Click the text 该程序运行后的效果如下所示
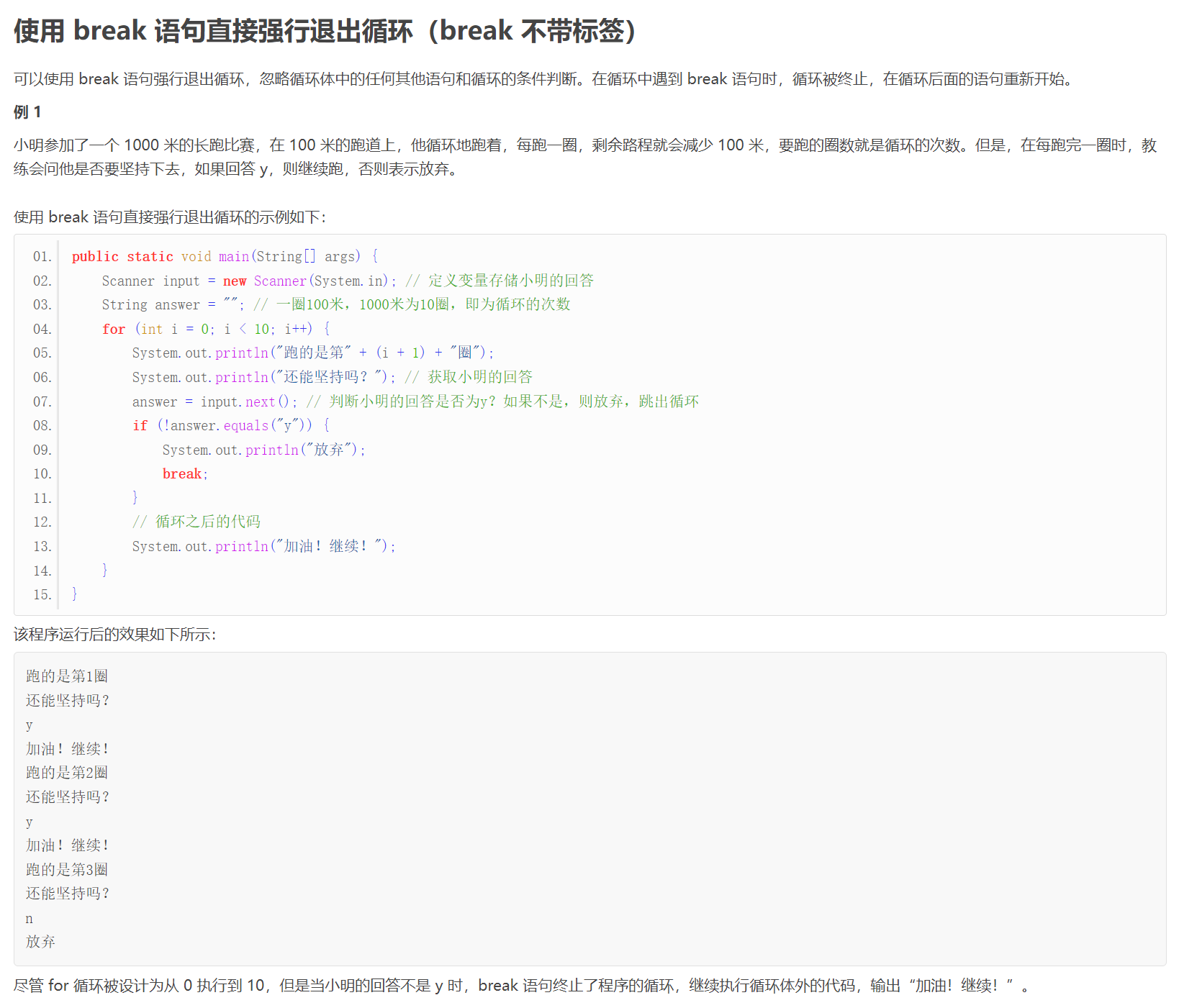 point(114,635)
